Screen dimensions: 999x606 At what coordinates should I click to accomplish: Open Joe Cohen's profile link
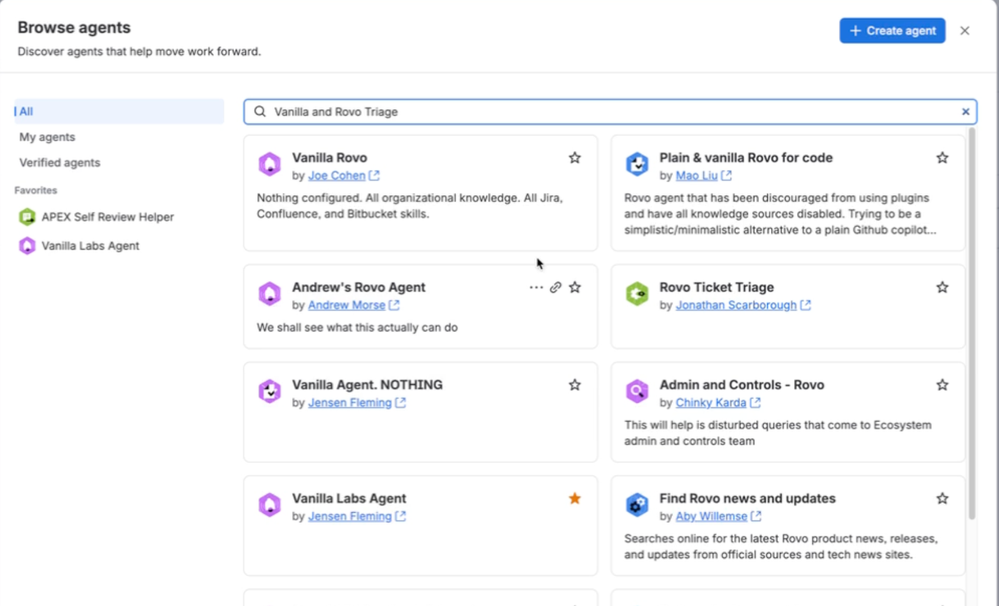[x=336, y=175]
